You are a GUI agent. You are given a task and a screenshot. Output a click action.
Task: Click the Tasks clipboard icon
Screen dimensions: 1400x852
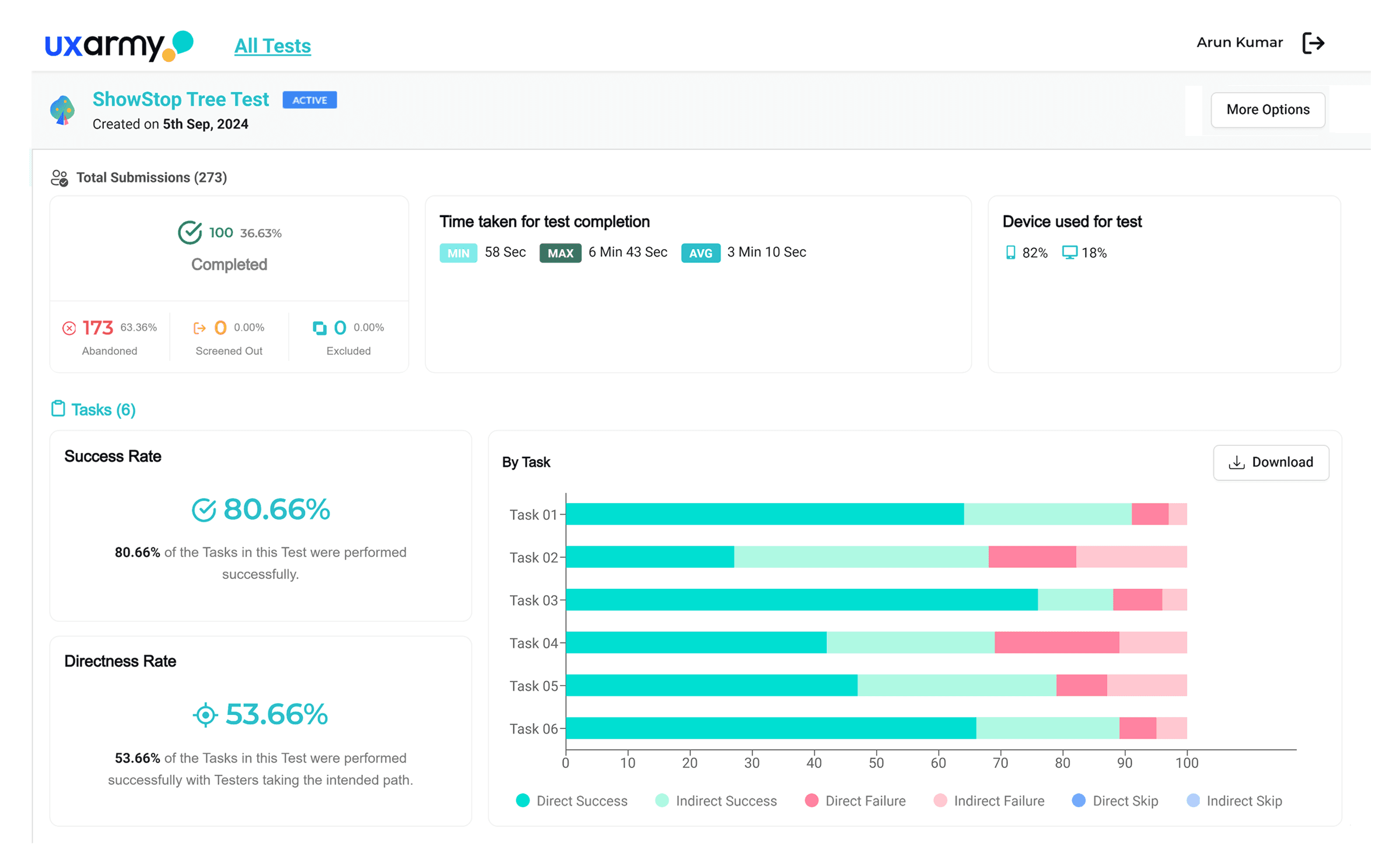pos(58,408)
